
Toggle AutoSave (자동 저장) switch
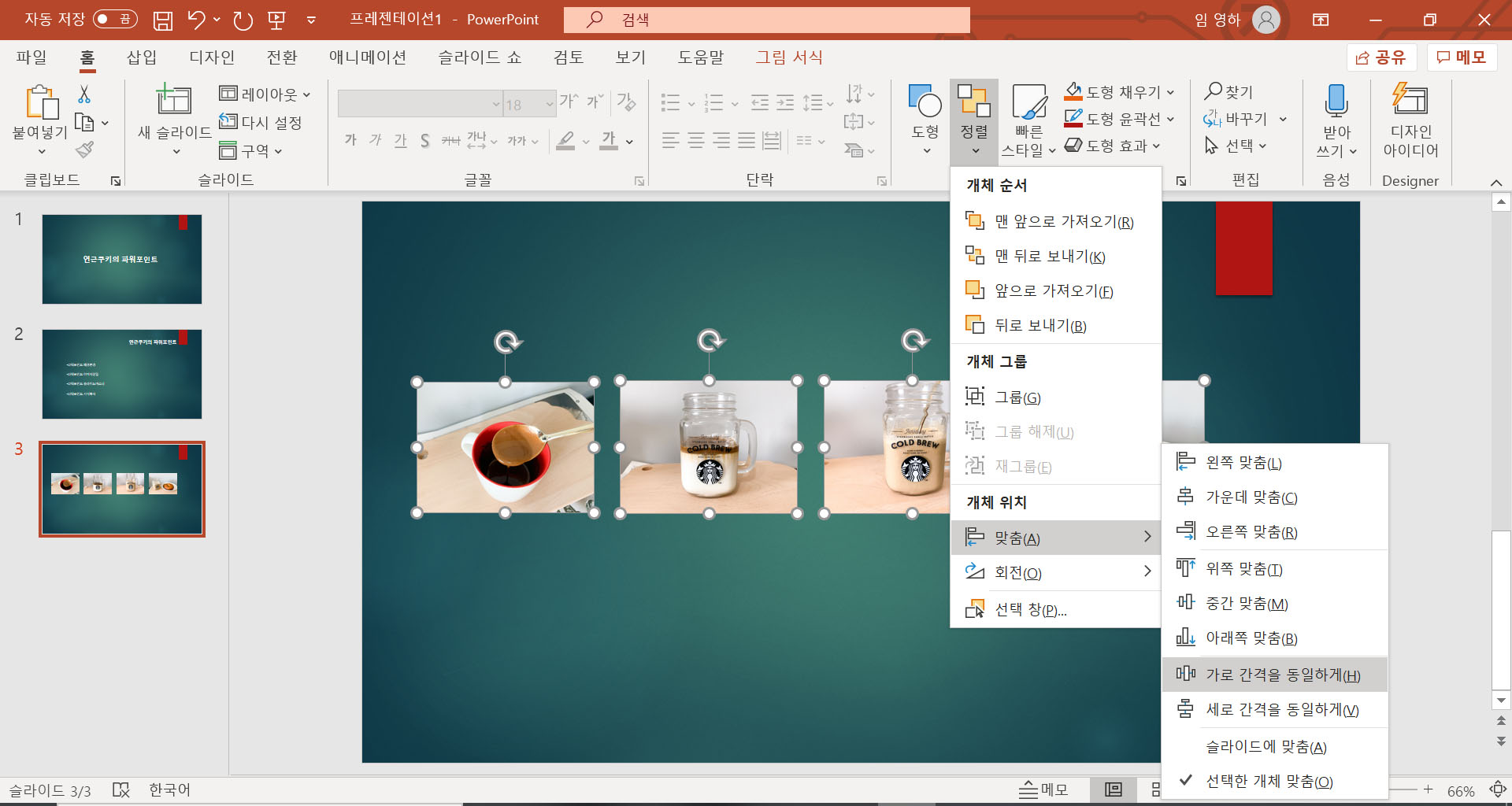coord(115,19)
